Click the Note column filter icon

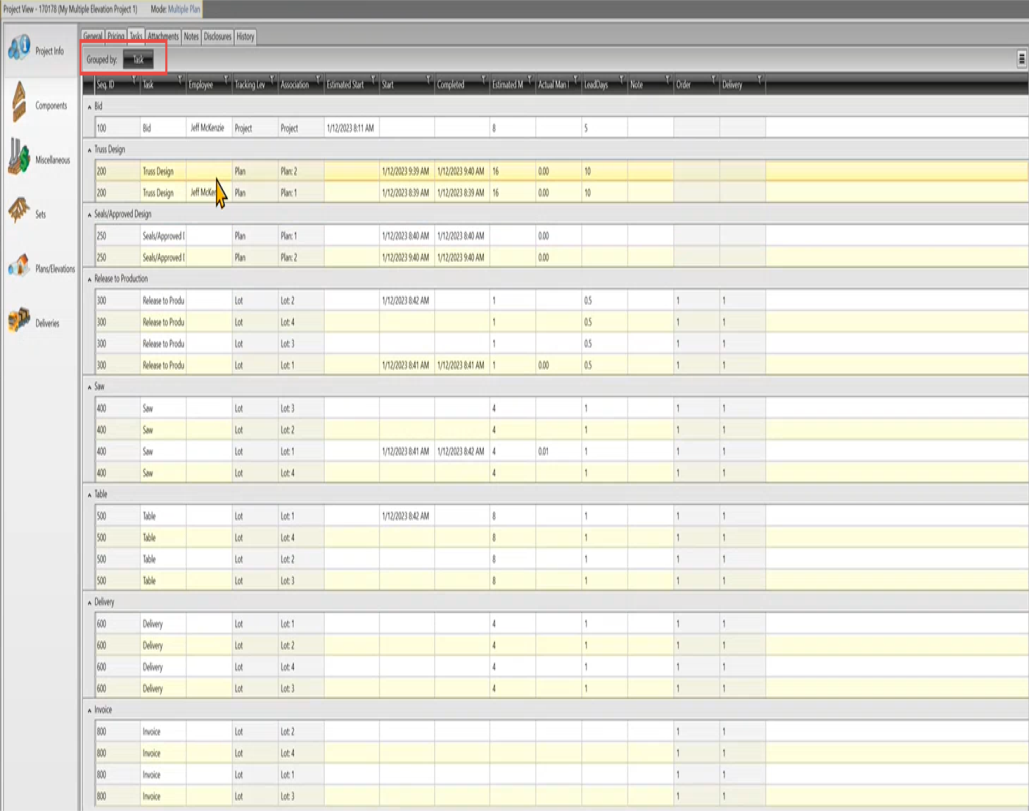click(667, 79)
